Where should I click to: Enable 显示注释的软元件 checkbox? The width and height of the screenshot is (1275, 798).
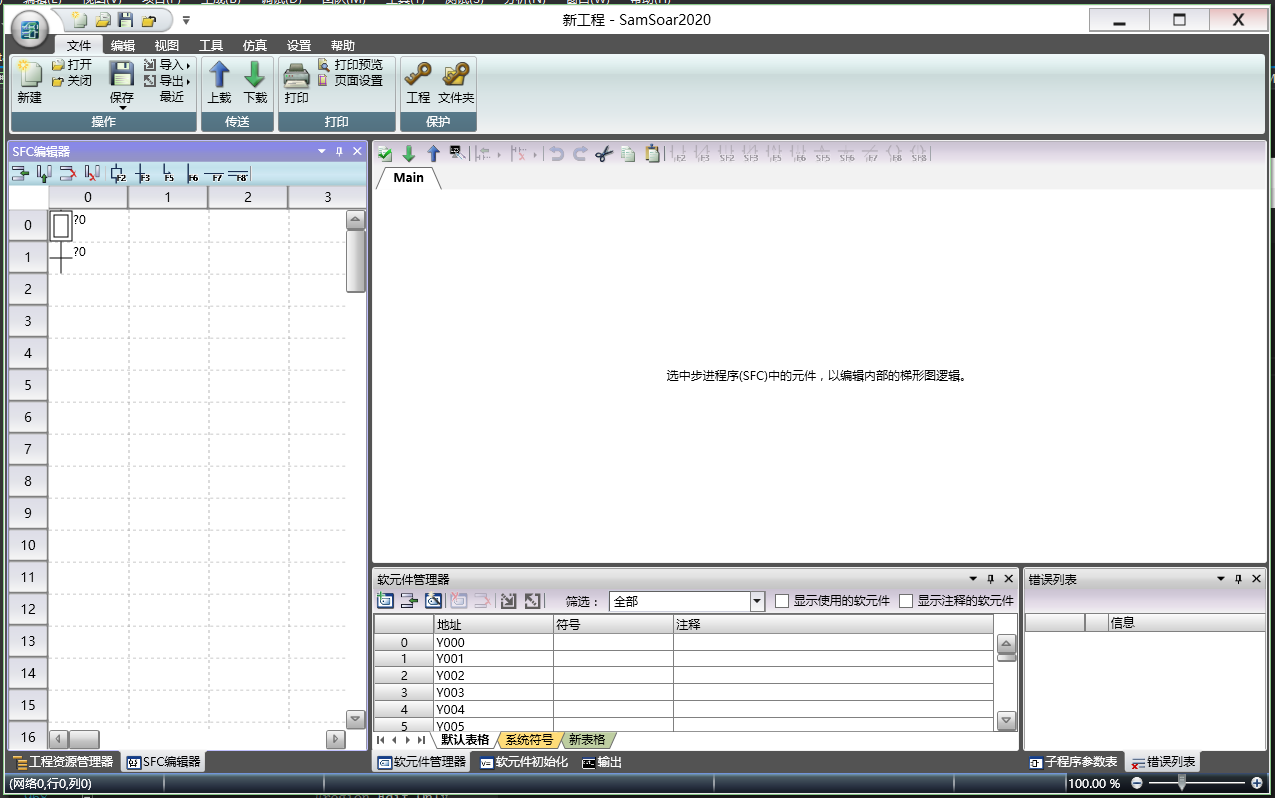pos(905,601)
